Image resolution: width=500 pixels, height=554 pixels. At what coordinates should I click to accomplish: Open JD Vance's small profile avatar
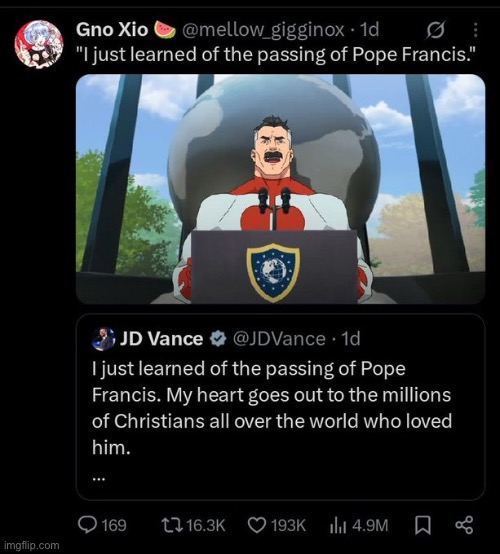[104, 339]
